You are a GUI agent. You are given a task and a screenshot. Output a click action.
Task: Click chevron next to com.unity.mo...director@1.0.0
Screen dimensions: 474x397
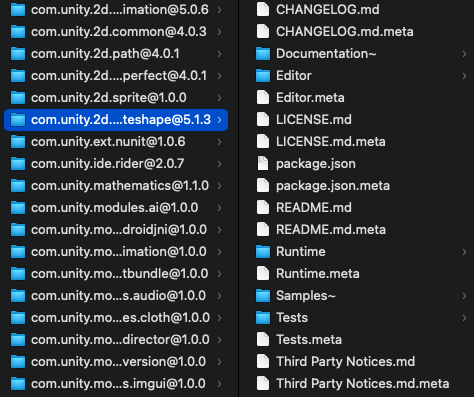pyautogui.click(x=219, y=340)
